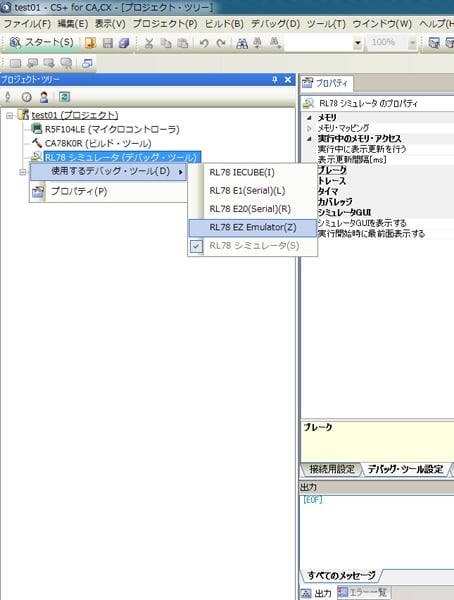This screenshot has height=600, width=454.
Task: Select test01 (プロジェクト) in the tree
Action: [x=75, y=115]
